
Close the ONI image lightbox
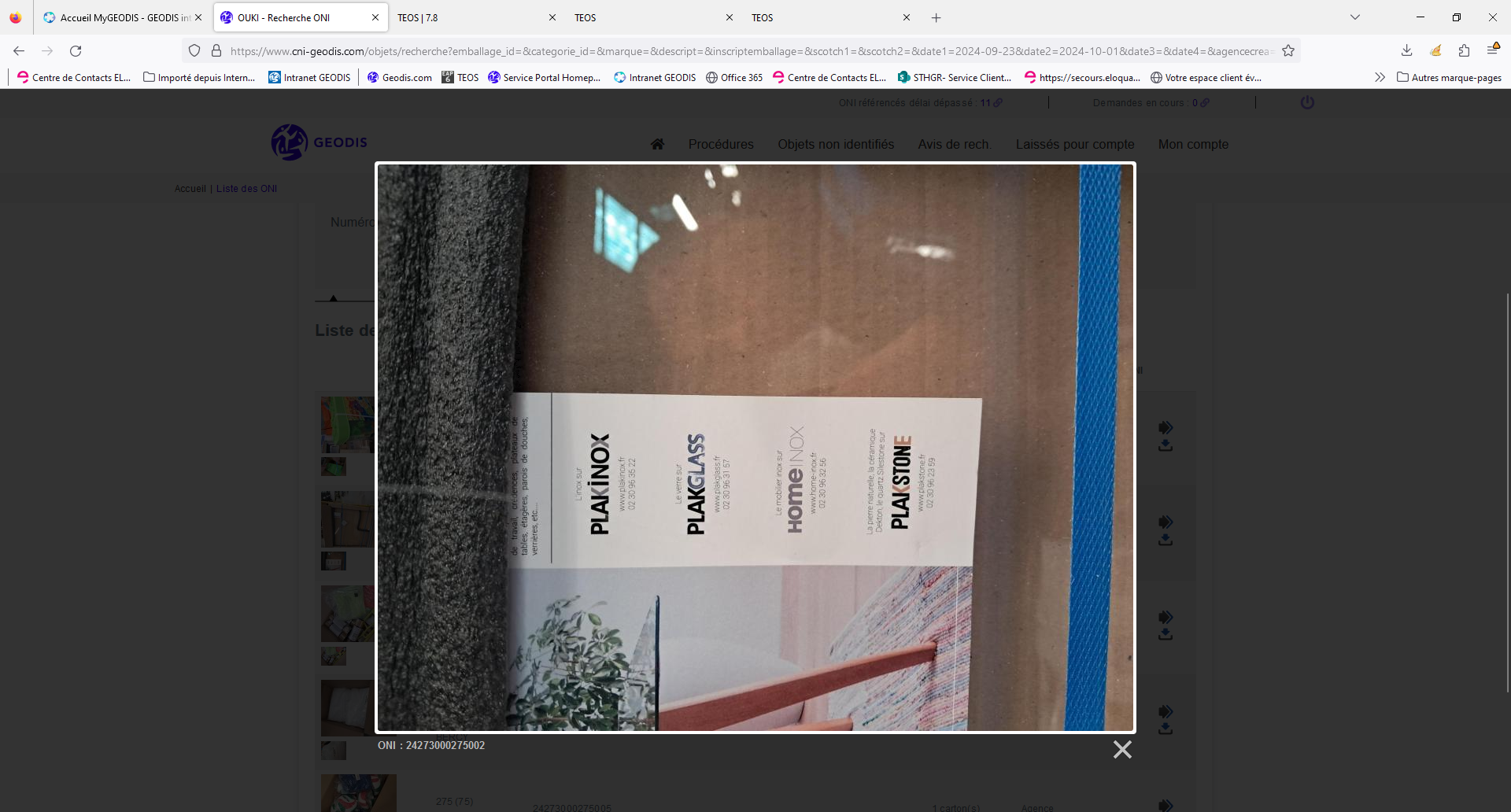1122,749
